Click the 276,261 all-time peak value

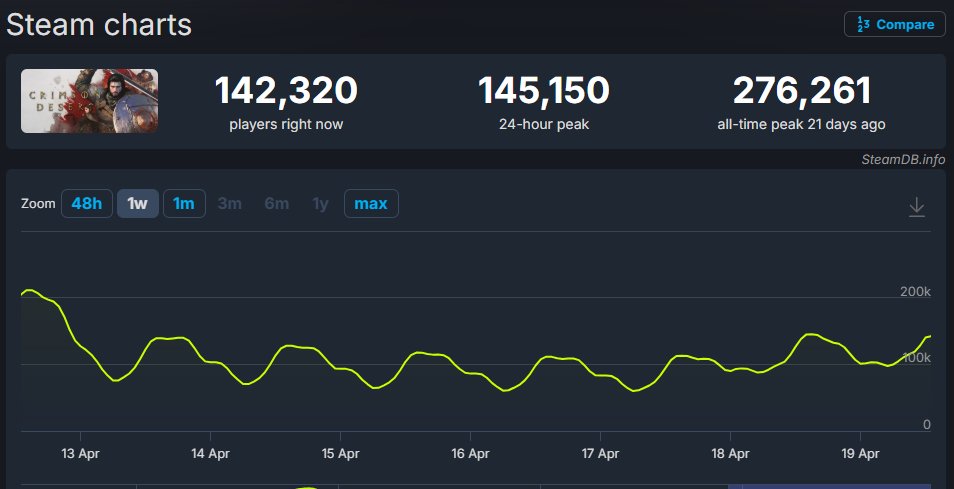(802, 90)
